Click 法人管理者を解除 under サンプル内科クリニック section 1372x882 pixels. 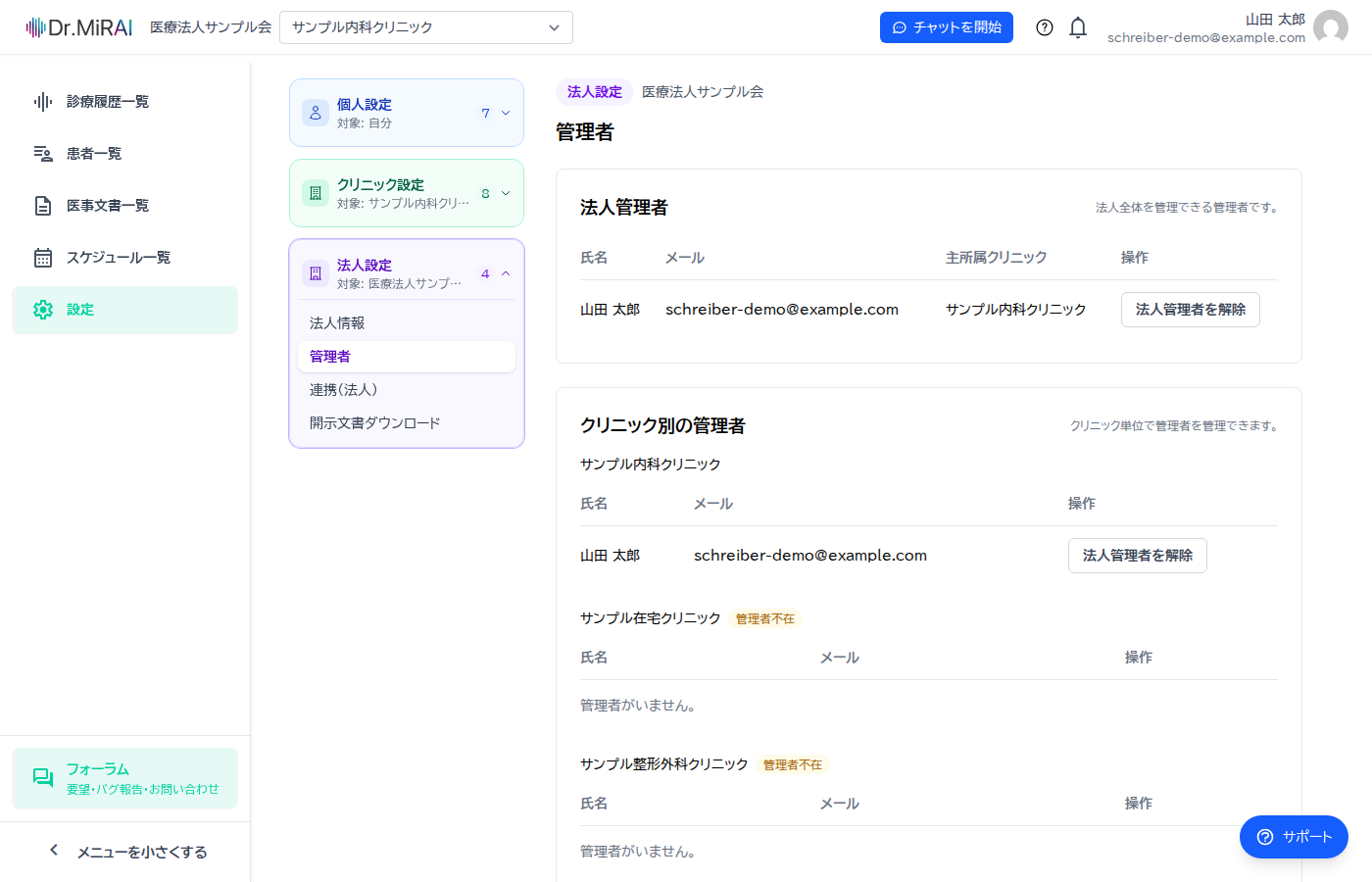click(1138, 556)
